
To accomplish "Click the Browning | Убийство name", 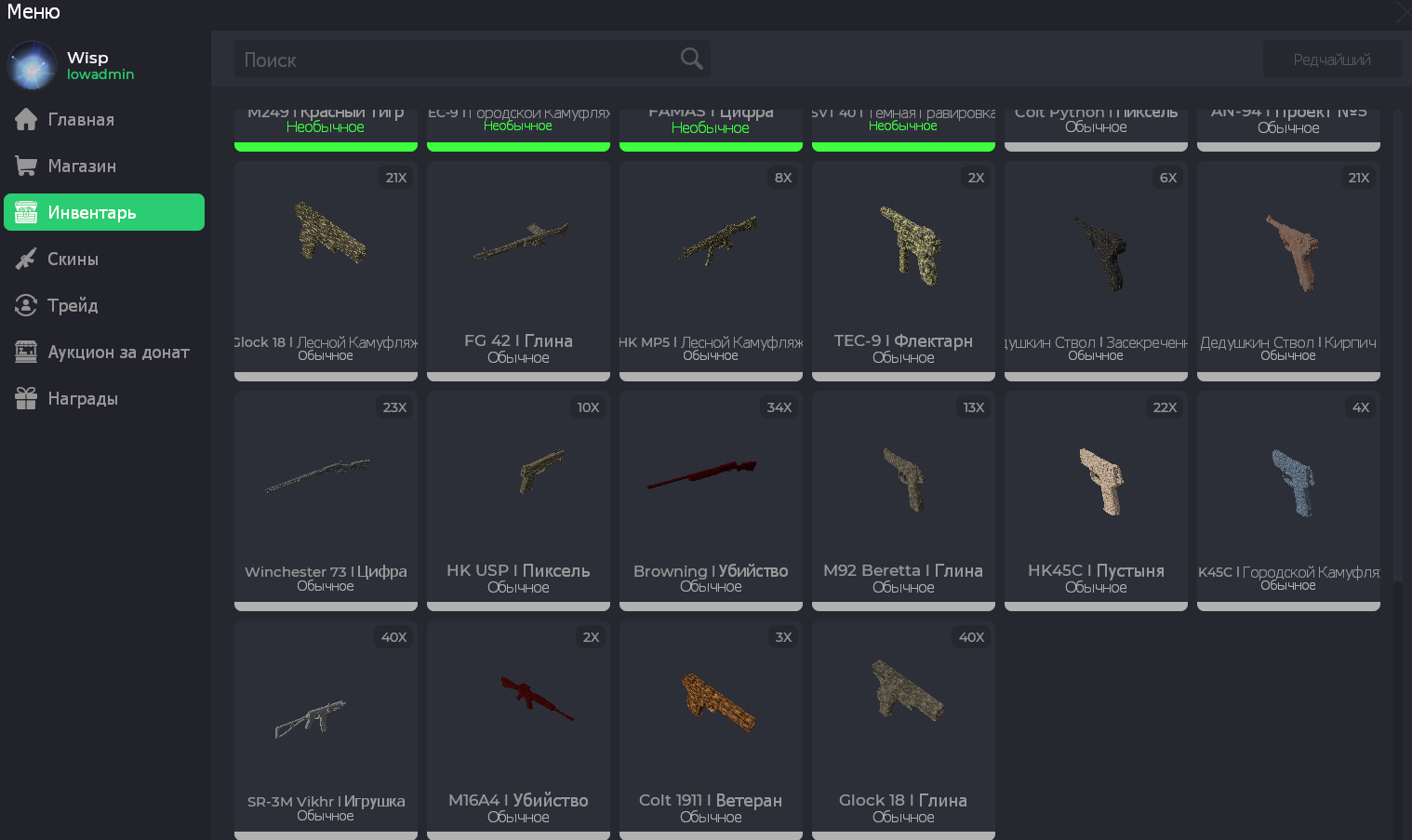I will click(x=711, y=571).
